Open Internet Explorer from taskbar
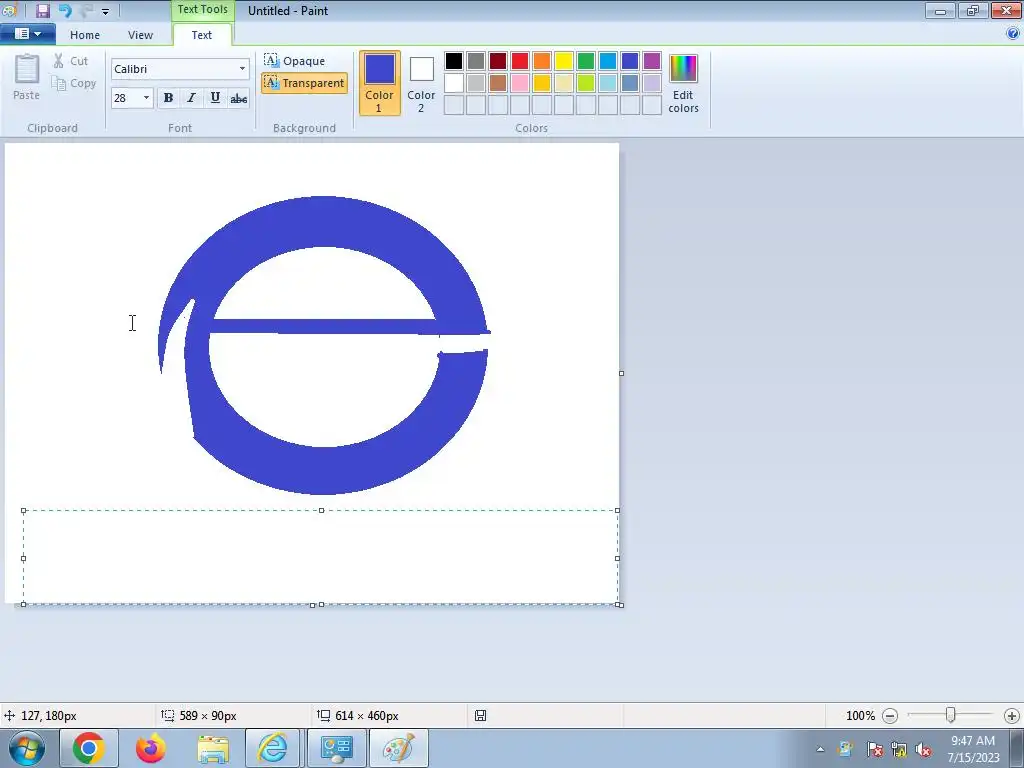This screenshot has width=1024, height=768. coord(273,748)
